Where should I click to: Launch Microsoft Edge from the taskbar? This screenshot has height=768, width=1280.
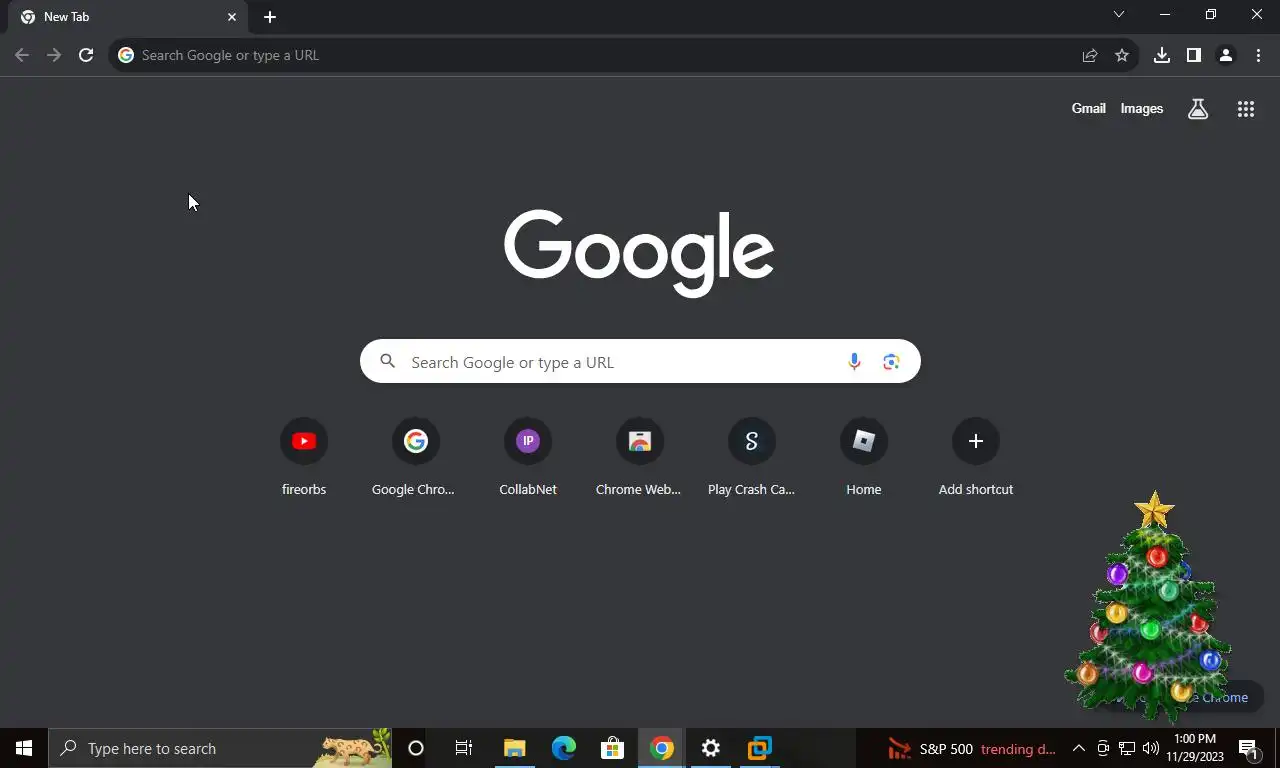564,748
